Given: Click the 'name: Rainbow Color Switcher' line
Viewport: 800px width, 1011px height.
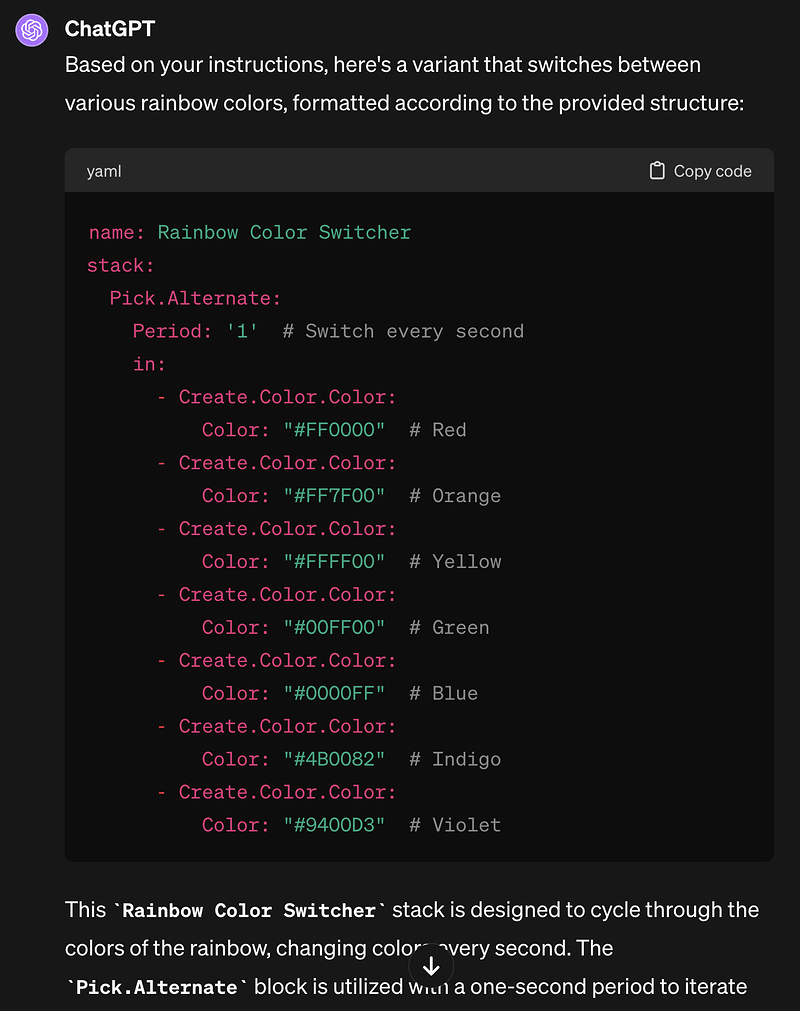Looking at the screenshot, I should click(x=249, y=233).
